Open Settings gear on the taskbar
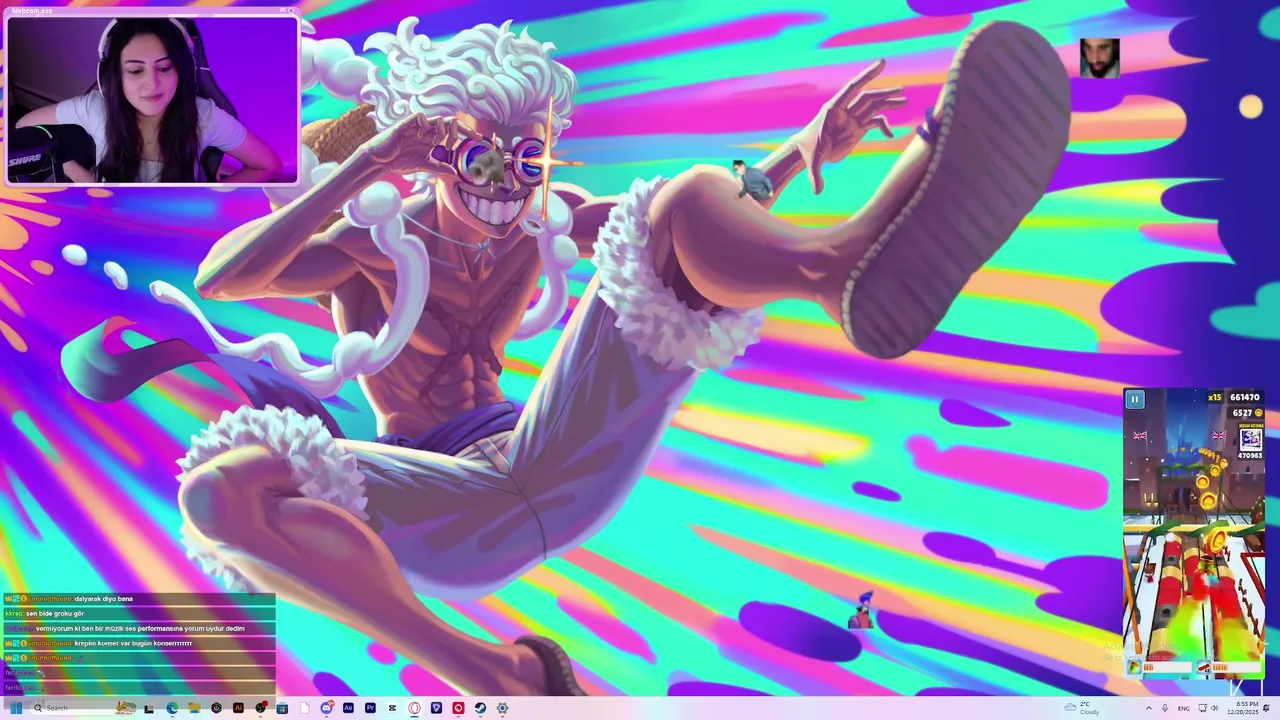1280x720 pixels. pyautogui.click(x=502, y=708)
